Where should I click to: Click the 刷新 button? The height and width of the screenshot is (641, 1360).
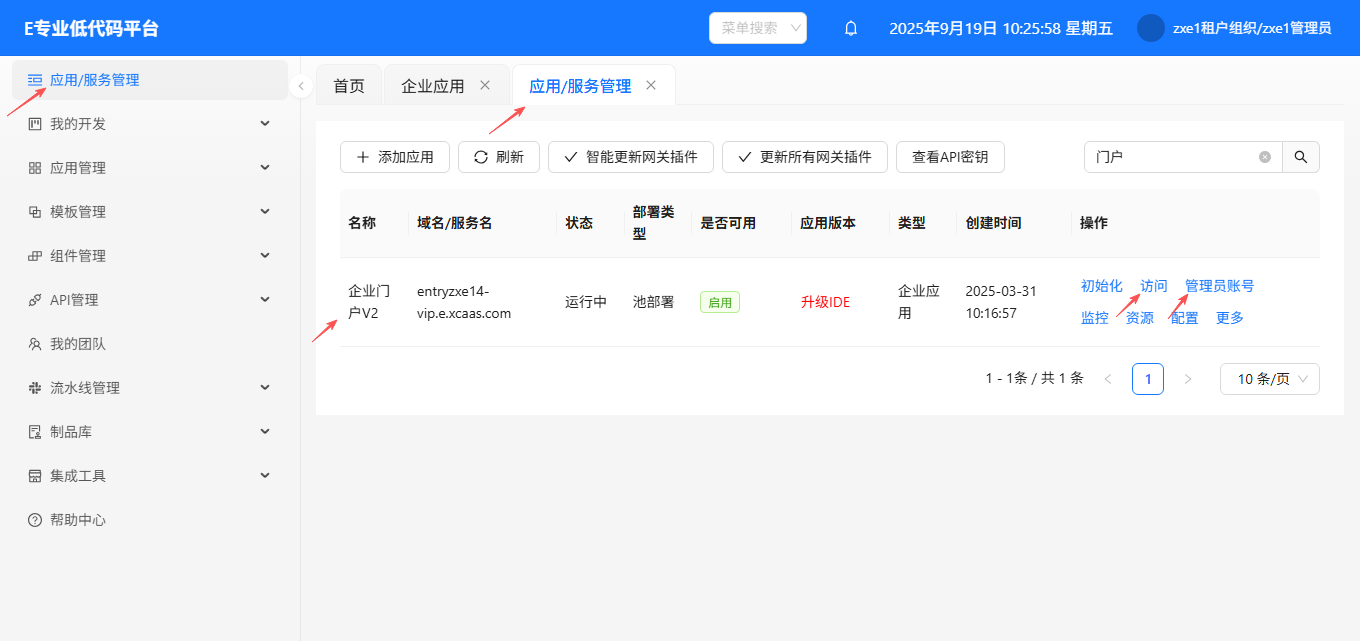click(499, 157)
